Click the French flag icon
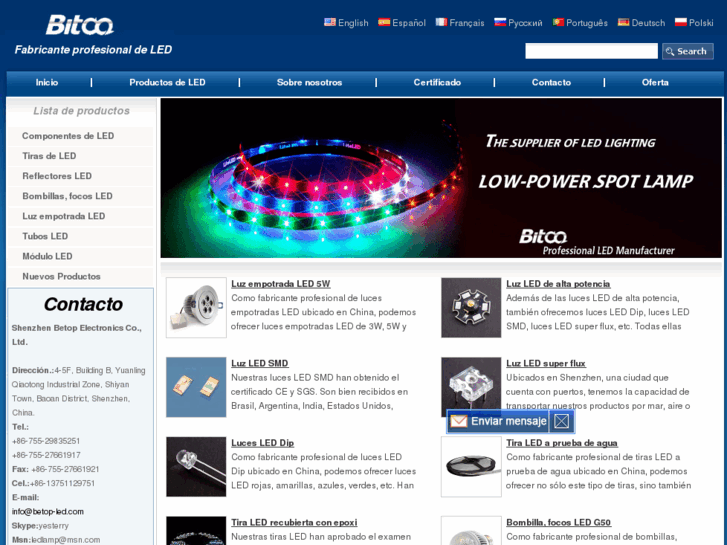The height and width of the screenshot is (545, 727). pyautogui.click(x=441, y=22)
